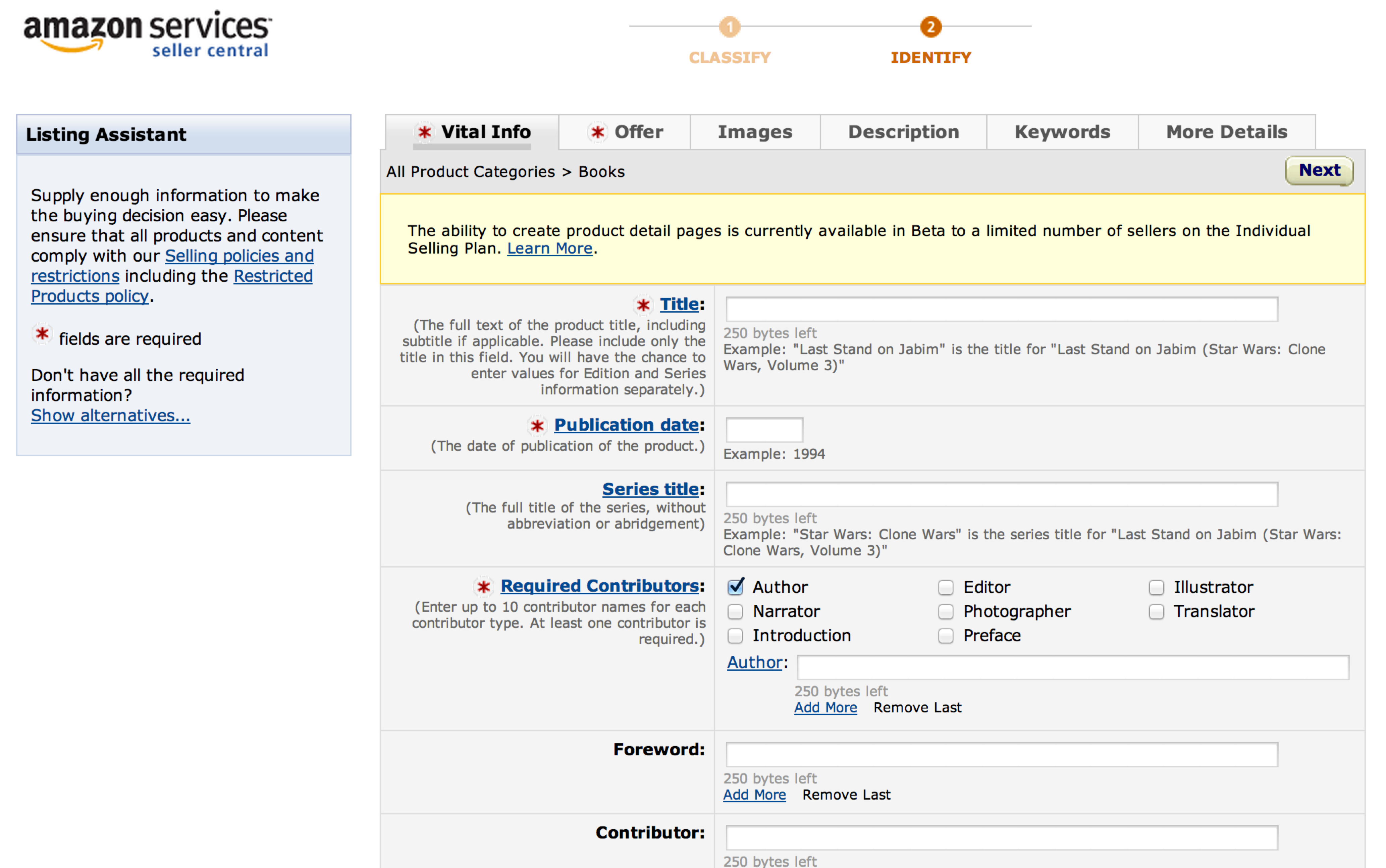The width and height of the screenshot is (1386, 868).
Task: Open the Images tab
Action: click(754, 132)
